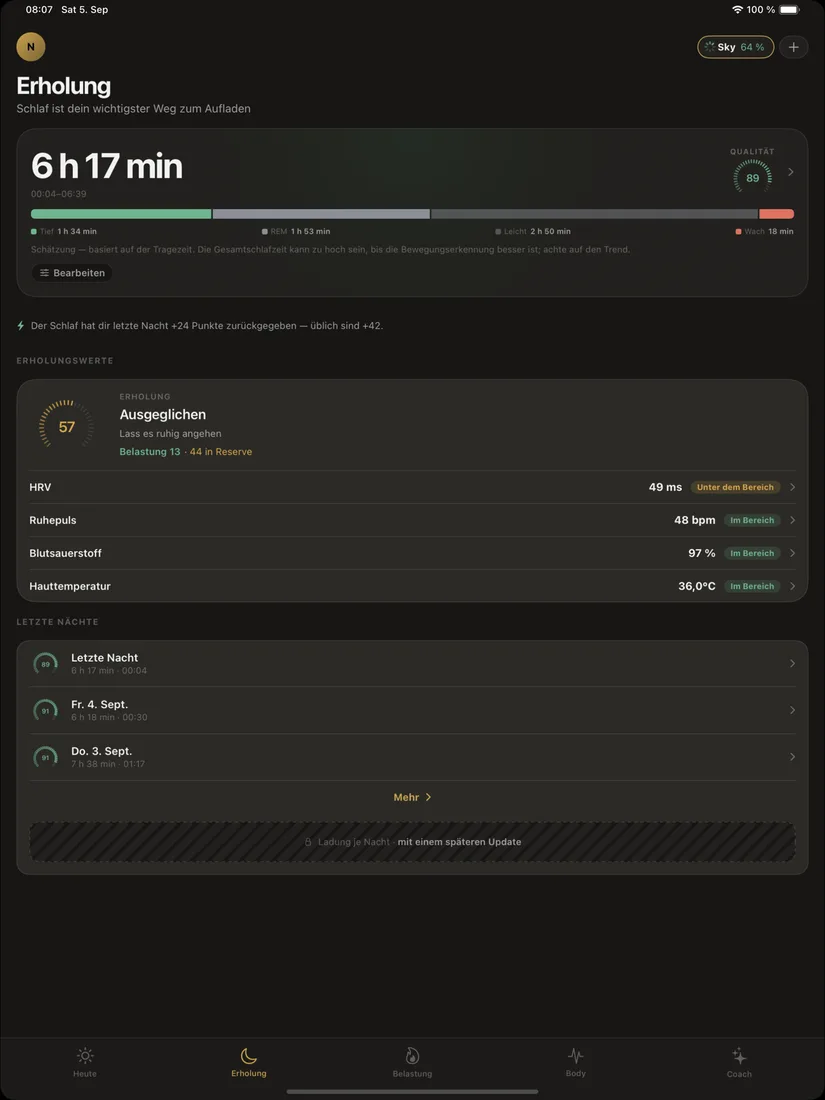Image resolution: width=825 pixels, height=1100 pixels.
Task: Tap the lightning bolt icon beside sleep points note
Action: point(21,326)
